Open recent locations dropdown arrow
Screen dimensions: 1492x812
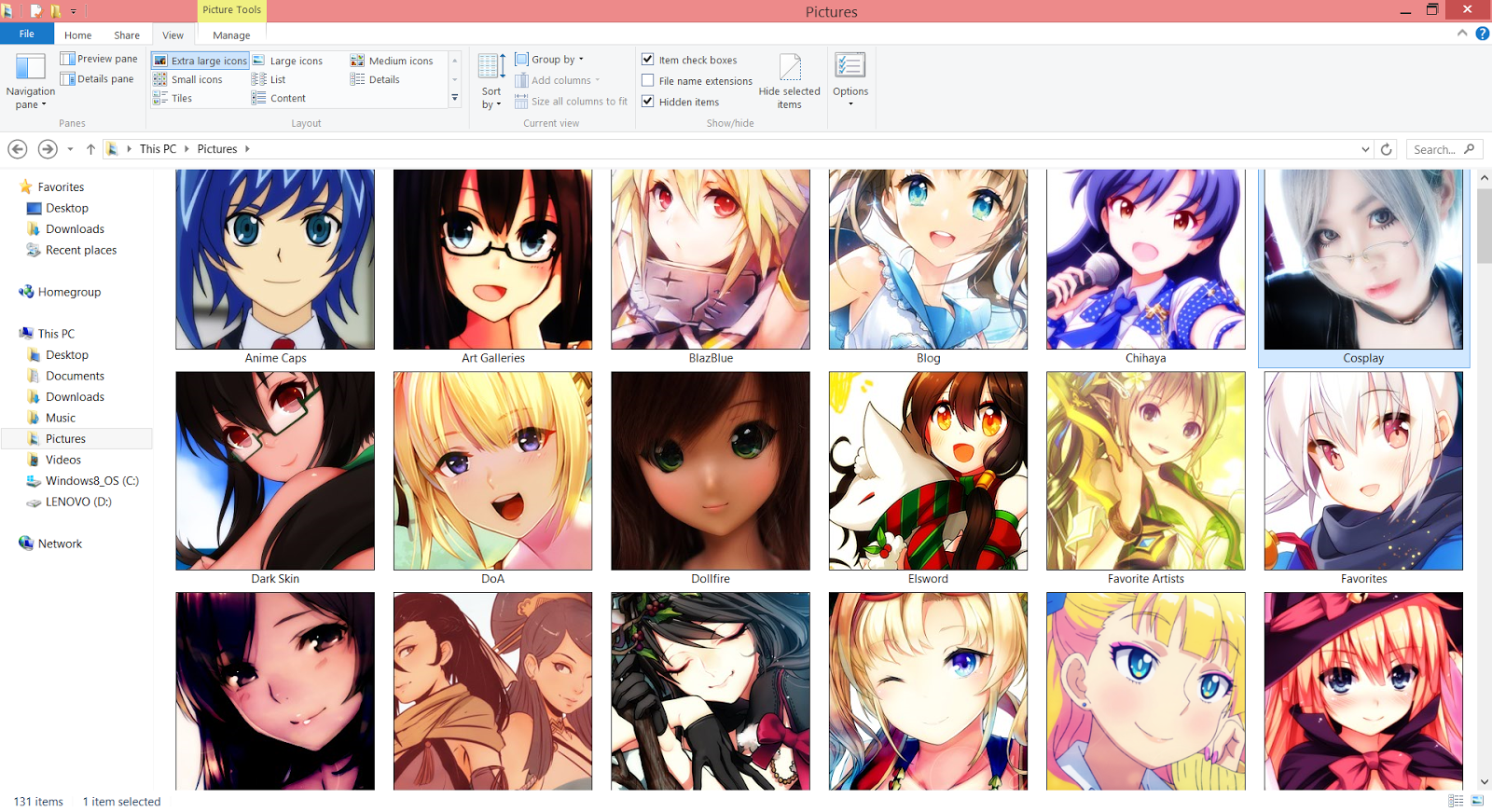click(x=70, y=149)
